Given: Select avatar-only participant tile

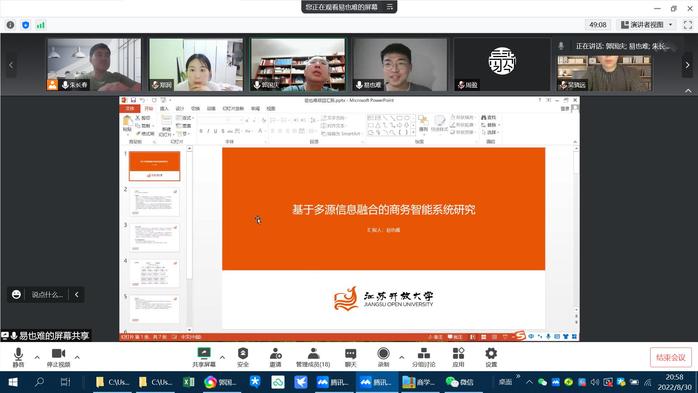Looking at the screenshot, I should pos(502,65).
